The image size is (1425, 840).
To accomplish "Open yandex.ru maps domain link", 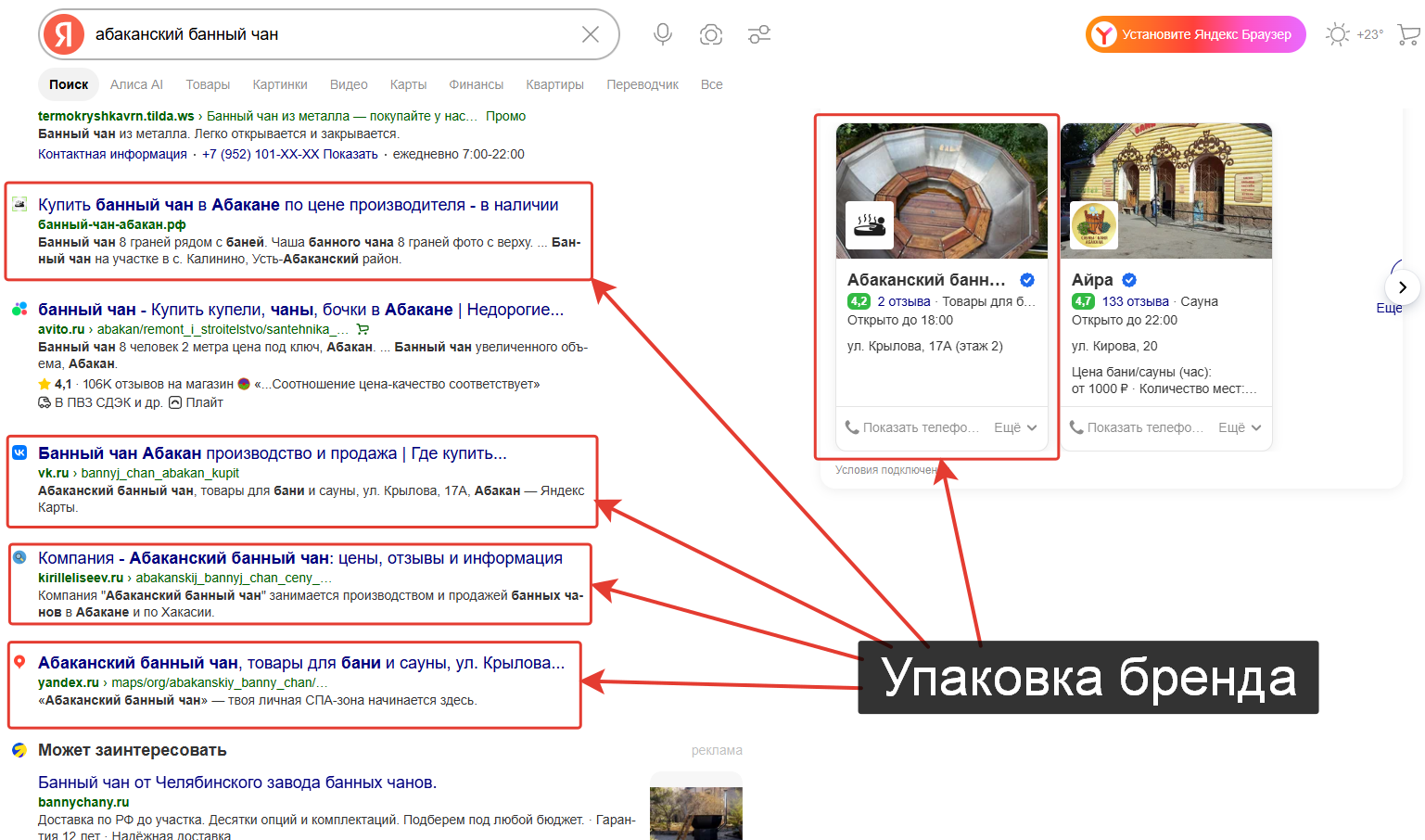I will [69, 682].
